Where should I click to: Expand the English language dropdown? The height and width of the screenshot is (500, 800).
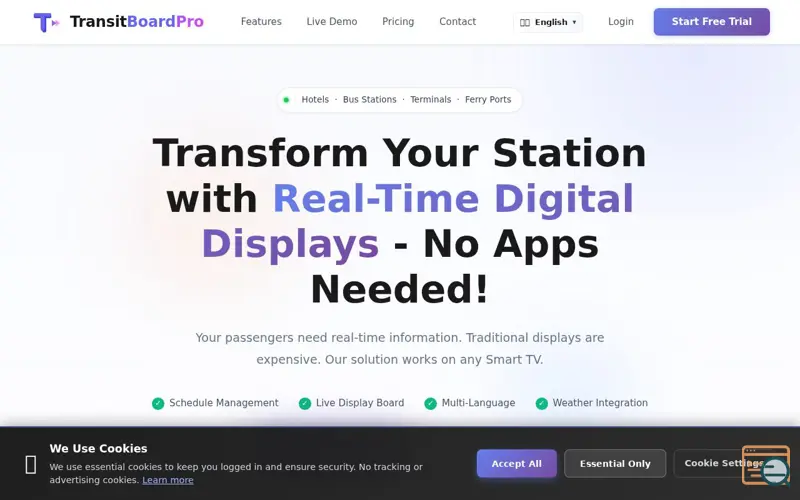(x=548, y=22)
